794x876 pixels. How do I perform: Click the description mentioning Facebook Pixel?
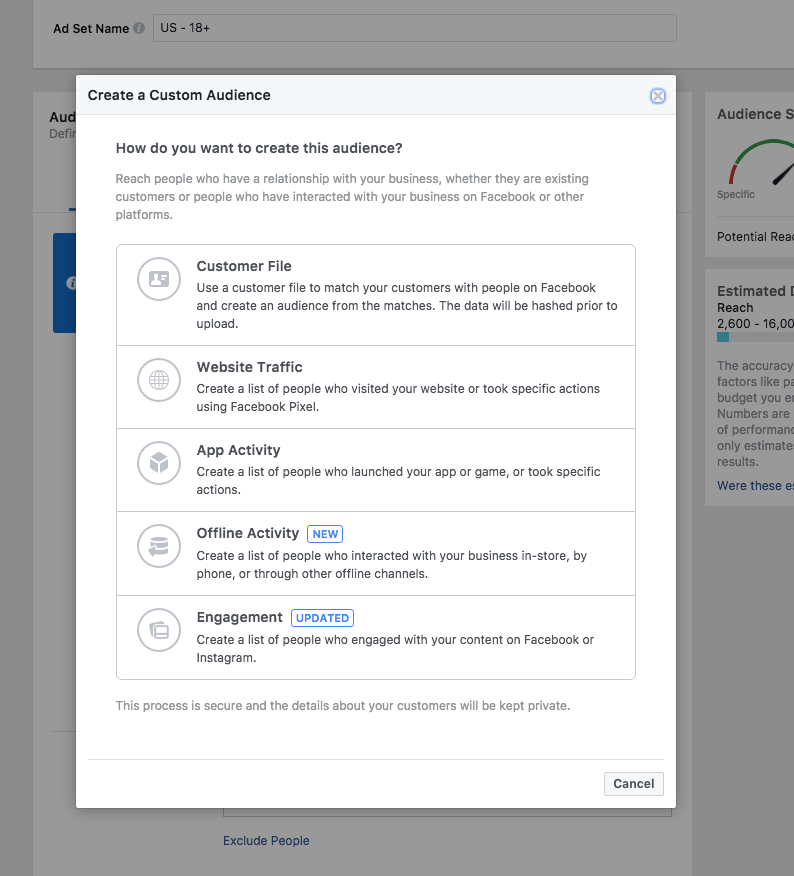click(x=398, y=398)
